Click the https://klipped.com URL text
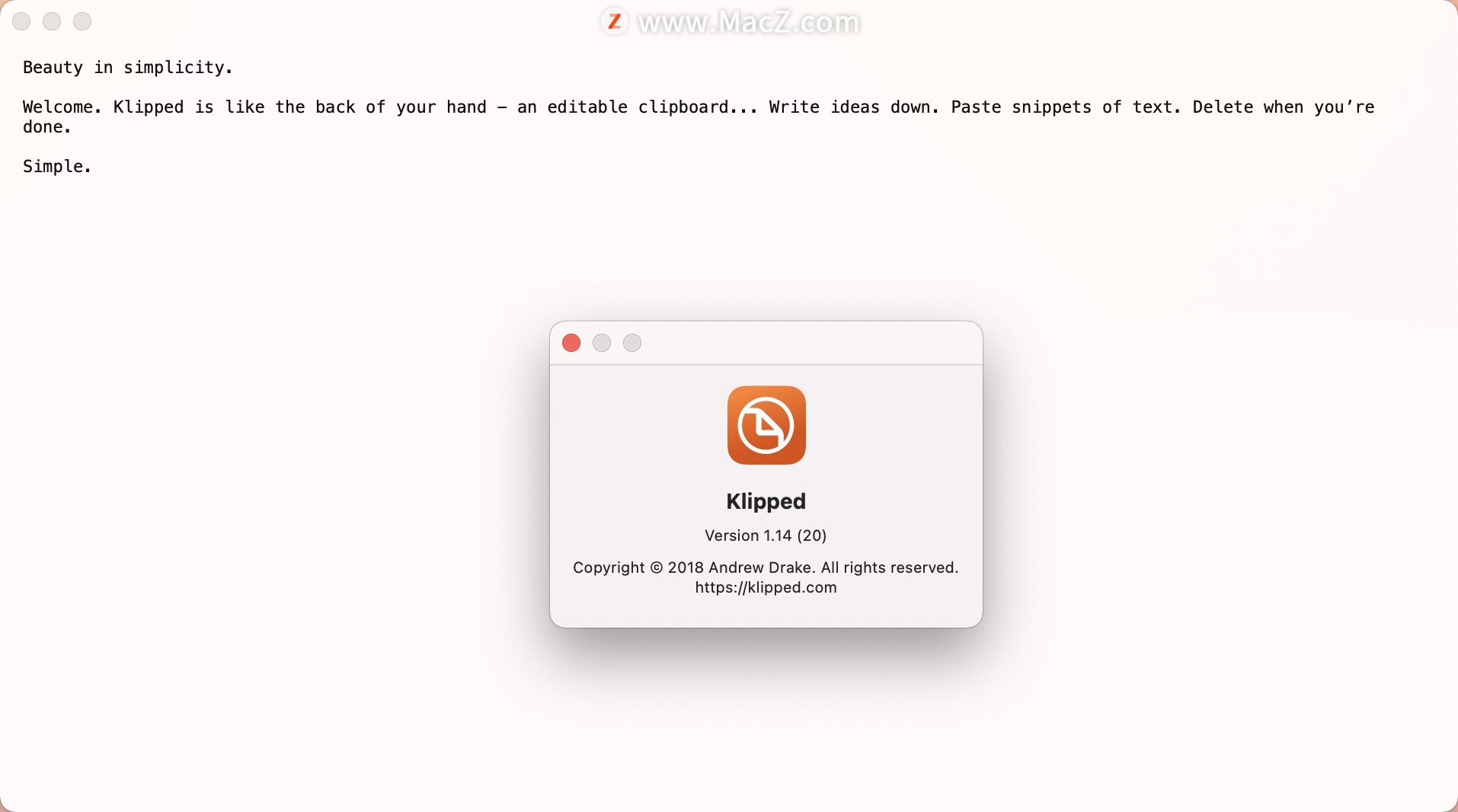The image size is (1458, 812). (x=766, y=587)
